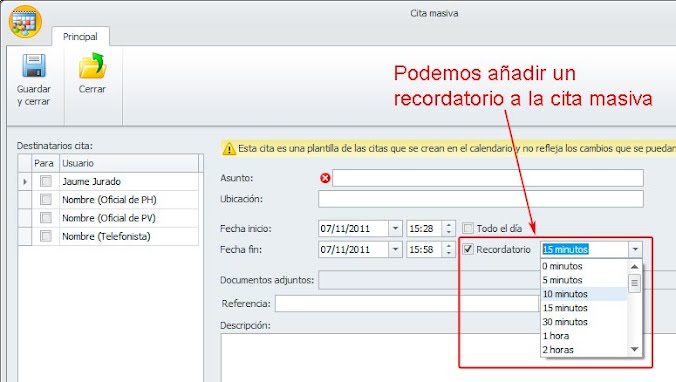Click the Documentos adjuntos field
Viewport: 676px width, 382px height.
(429, 280)
